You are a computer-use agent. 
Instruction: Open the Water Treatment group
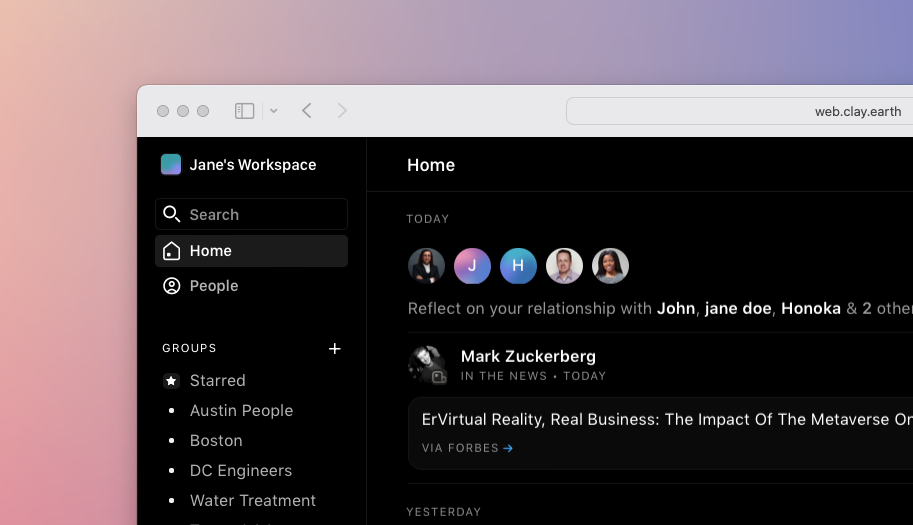(x=253, y=501)
